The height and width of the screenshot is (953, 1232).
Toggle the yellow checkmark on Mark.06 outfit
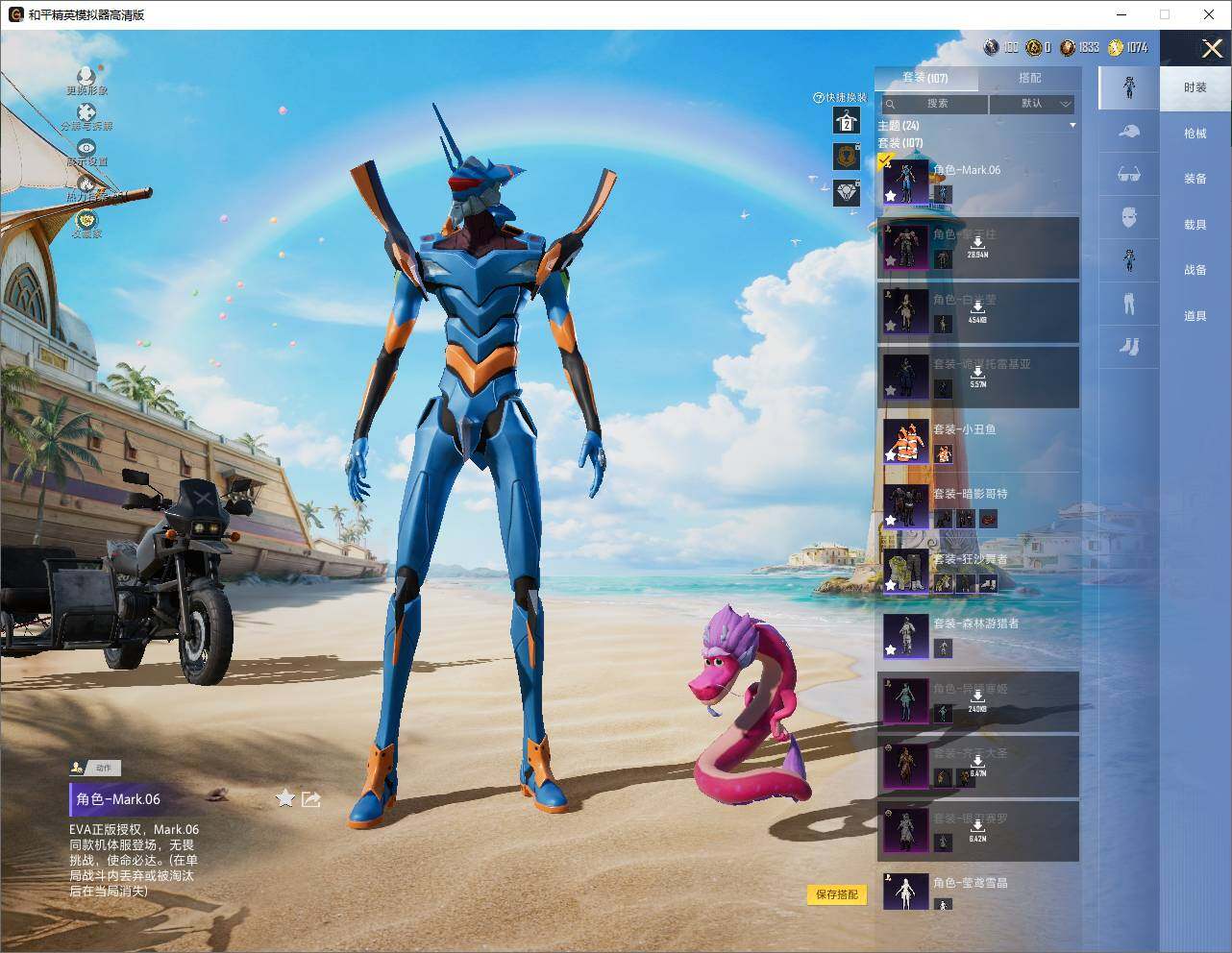pos(886,160)
